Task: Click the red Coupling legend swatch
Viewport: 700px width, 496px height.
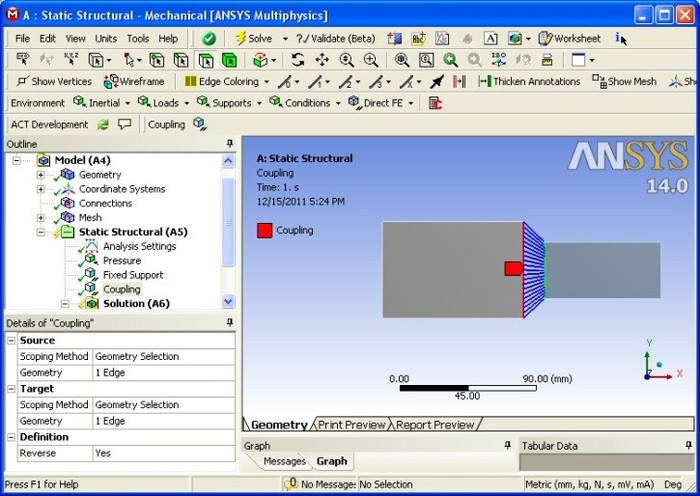Action: tap(265, 230)
